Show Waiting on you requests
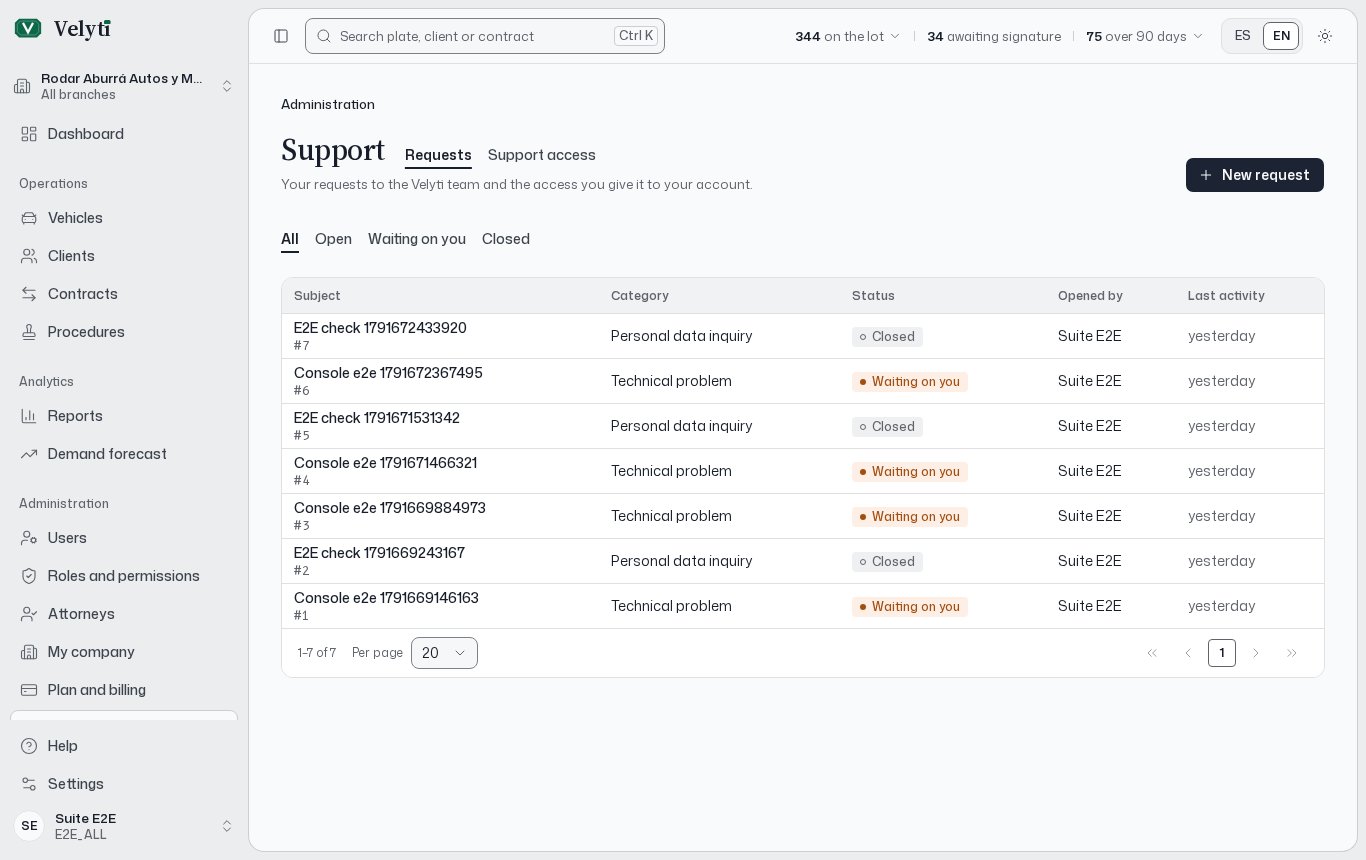1366x860 pixels. pyautogui.click(x=417, y=239)
